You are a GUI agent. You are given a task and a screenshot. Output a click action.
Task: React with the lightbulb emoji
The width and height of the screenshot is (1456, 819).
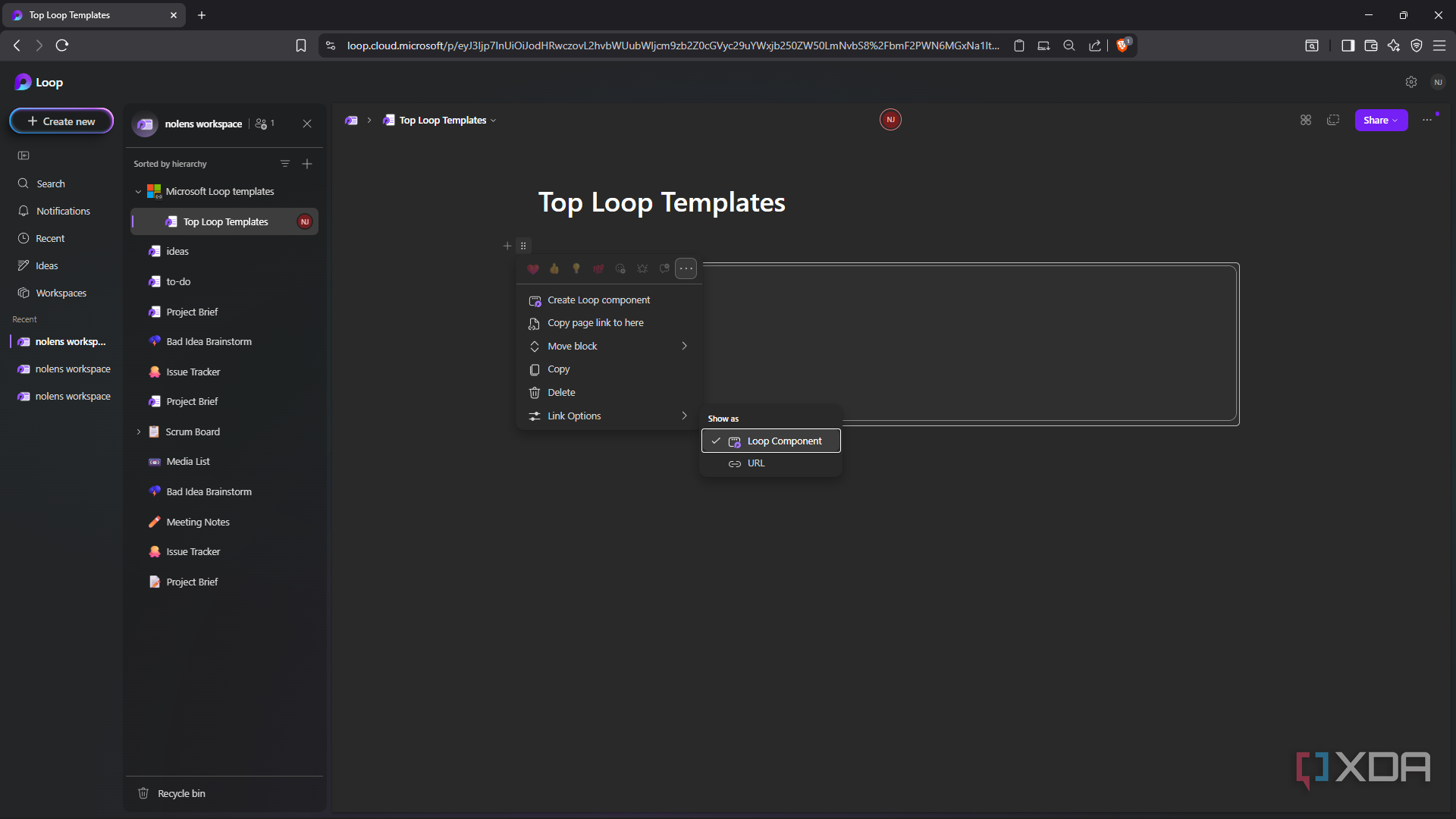point(576,268)
